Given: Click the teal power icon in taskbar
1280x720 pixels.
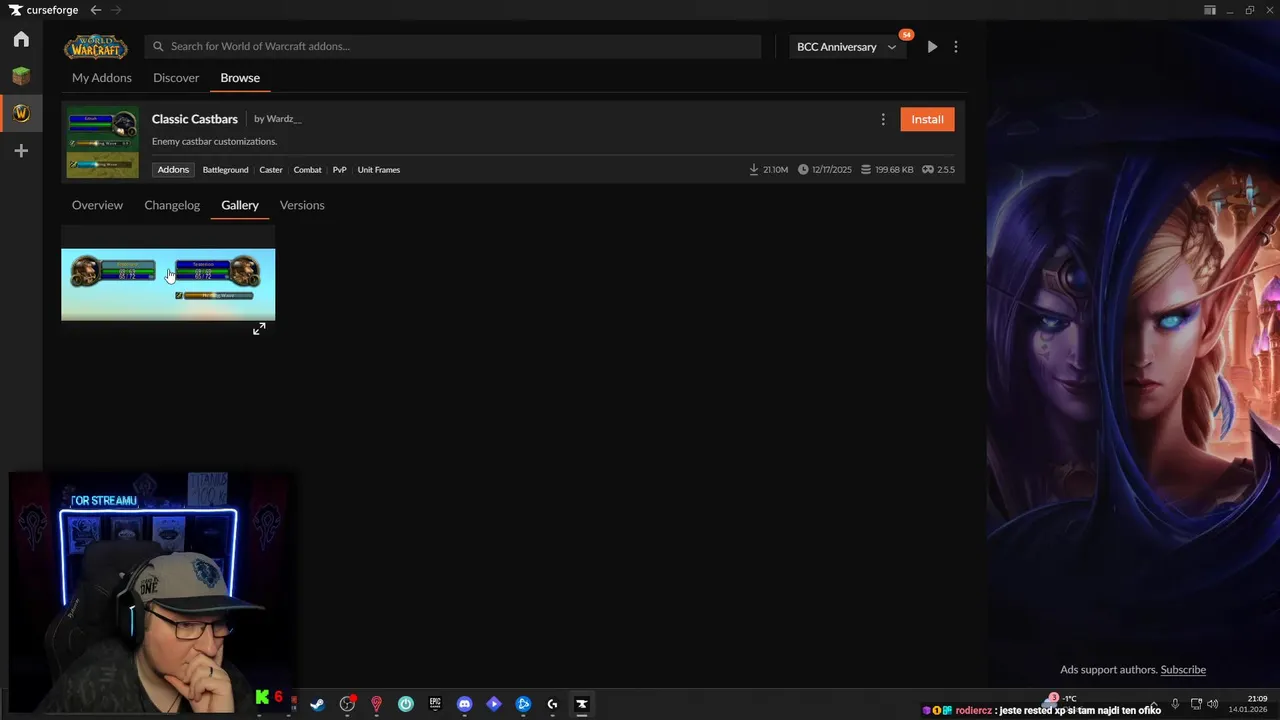Looking at the screenshot, I should tap(405, 704).
